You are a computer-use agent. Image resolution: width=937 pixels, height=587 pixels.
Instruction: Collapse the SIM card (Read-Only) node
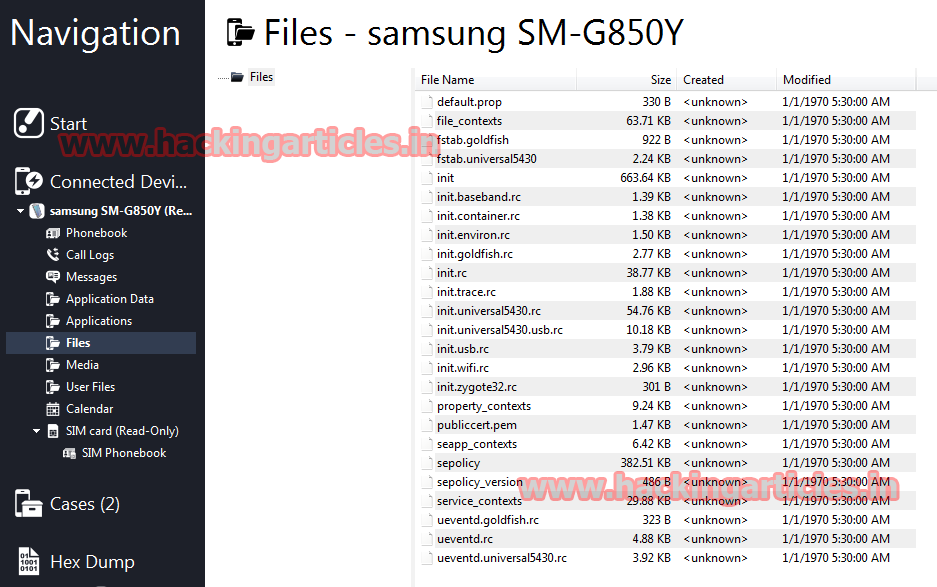pyautogui.click(x=36, y=431)
